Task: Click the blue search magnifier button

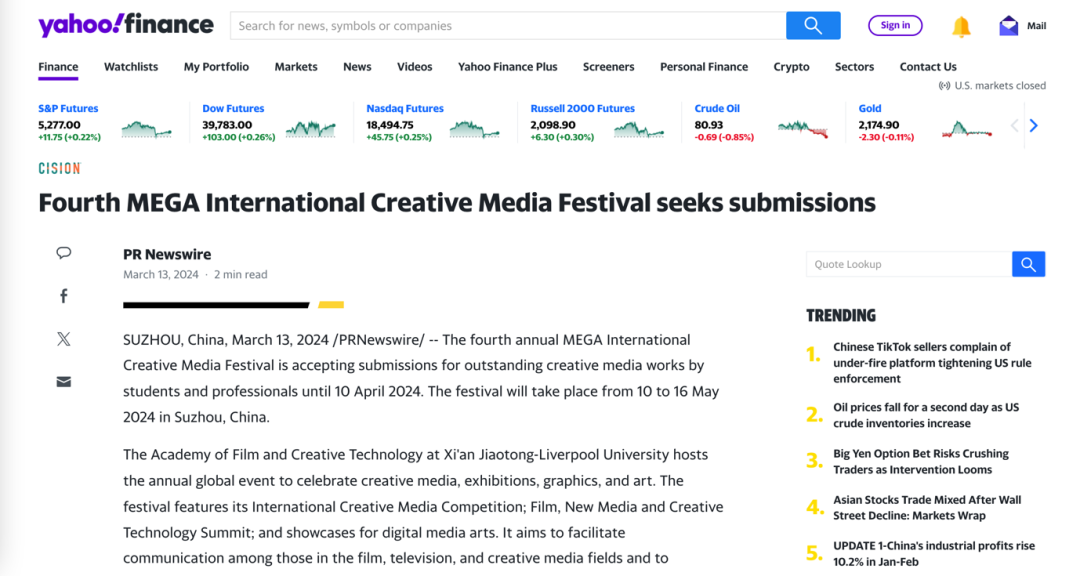Action: point(813,25)
